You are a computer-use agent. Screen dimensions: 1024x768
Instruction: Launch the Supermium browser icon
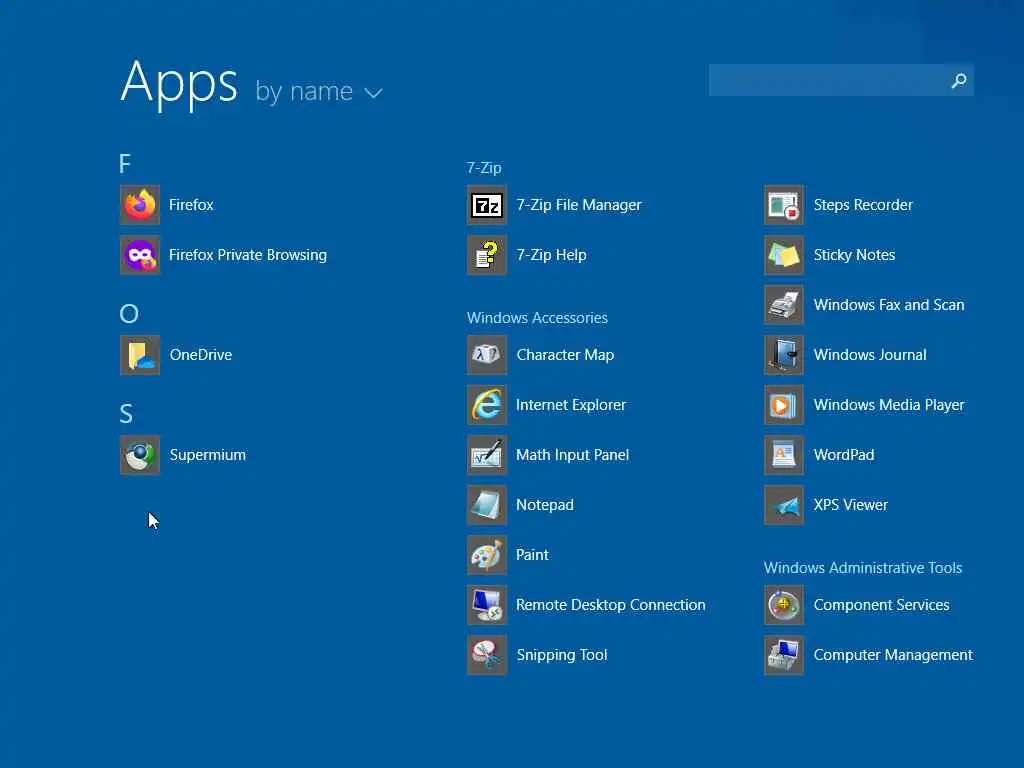click(140, 455)
